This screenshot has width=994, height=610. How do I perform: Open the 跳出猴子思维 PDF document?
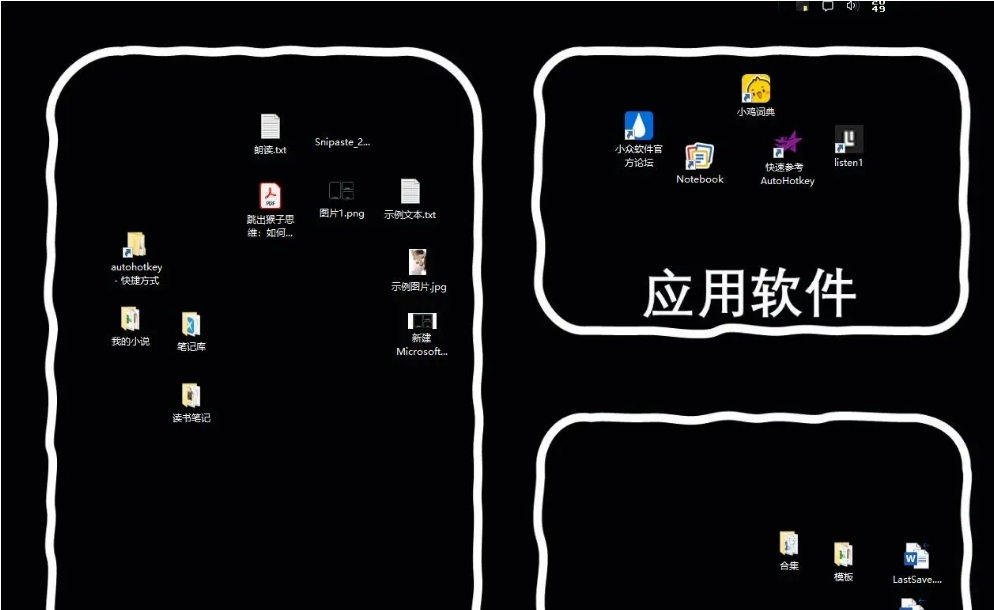pyautogui.click(x=268, y=196)
